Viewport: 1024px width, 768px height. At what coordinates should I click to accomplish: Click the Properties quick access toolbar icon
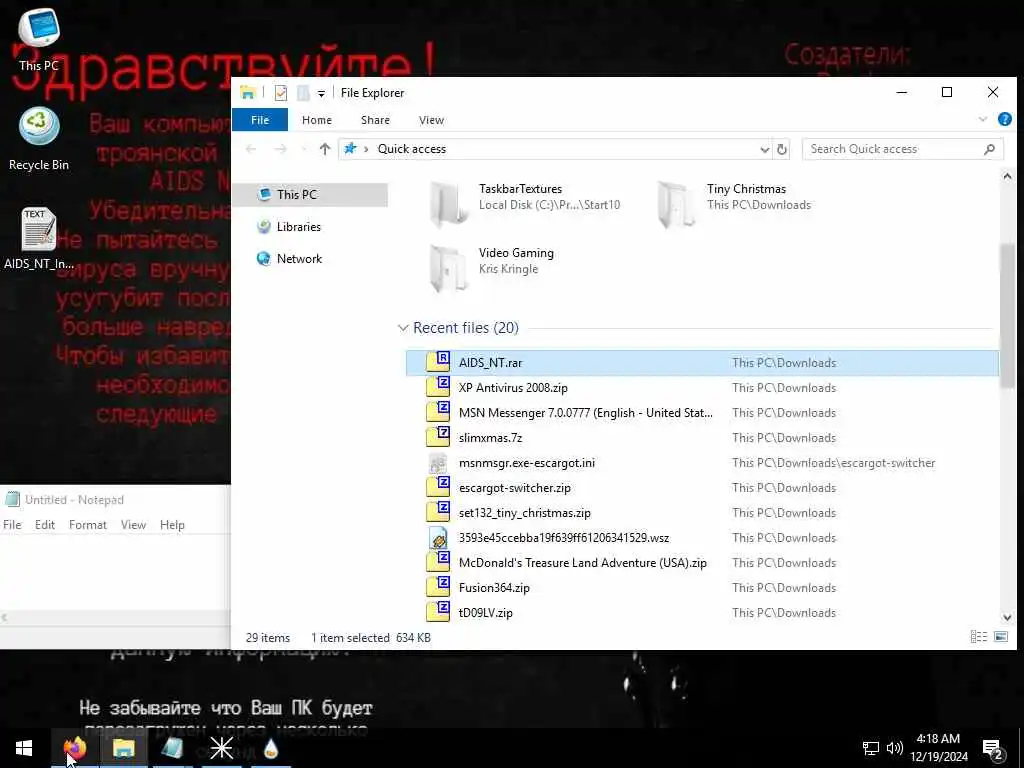[281, 93]
